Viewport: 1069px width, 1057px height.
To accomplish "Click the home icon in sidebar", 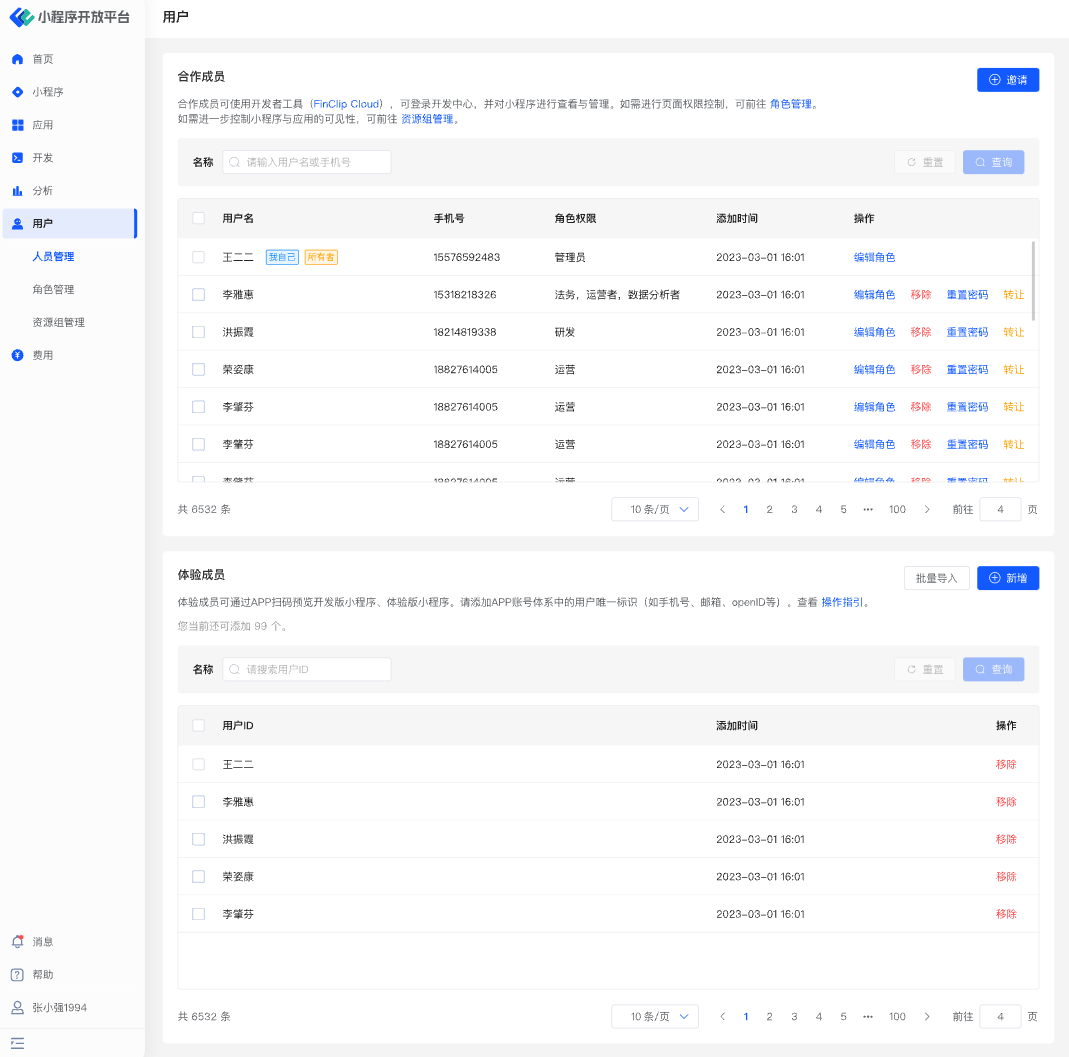I will pyautogui.click(x=17, y=59).
